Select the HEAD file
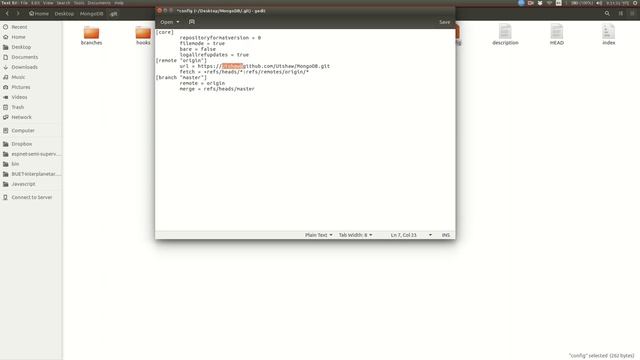Viewport: 640px width, 360px height. click(x=557, y=35)
